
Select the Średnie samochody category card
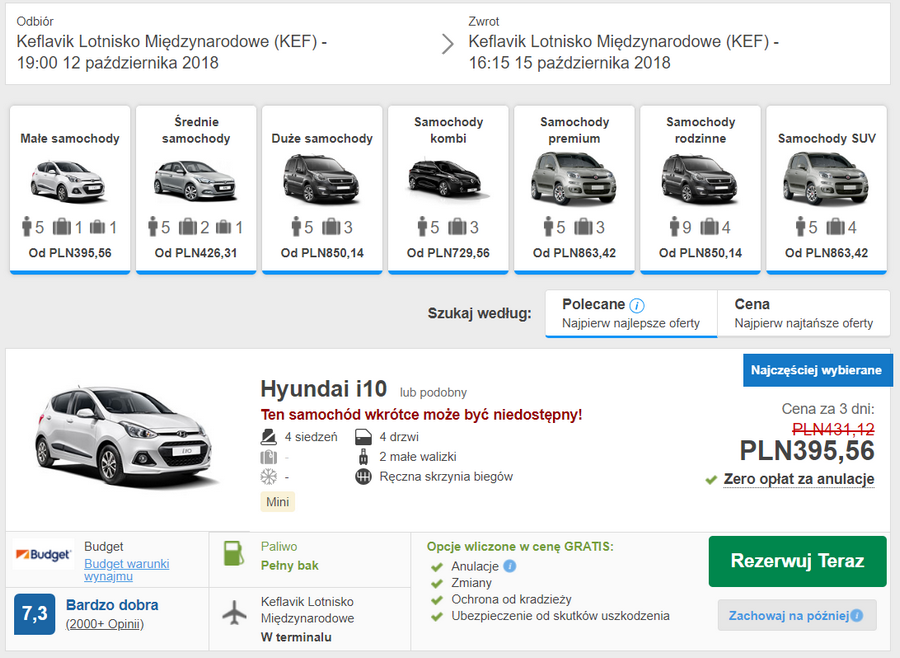click(x=196, y=189)
